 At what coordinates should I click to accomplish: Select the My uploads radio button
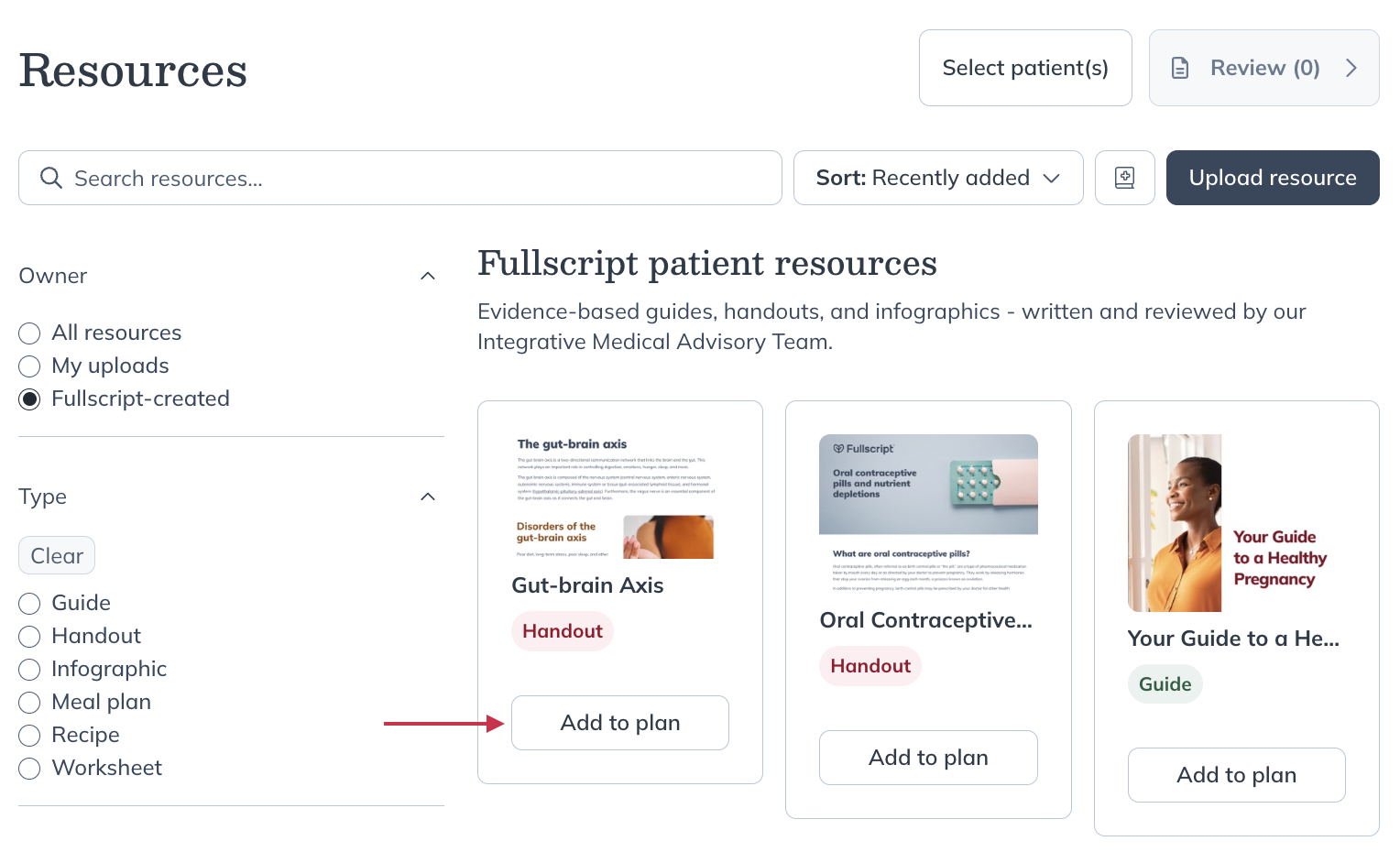(x=28, y=366)
